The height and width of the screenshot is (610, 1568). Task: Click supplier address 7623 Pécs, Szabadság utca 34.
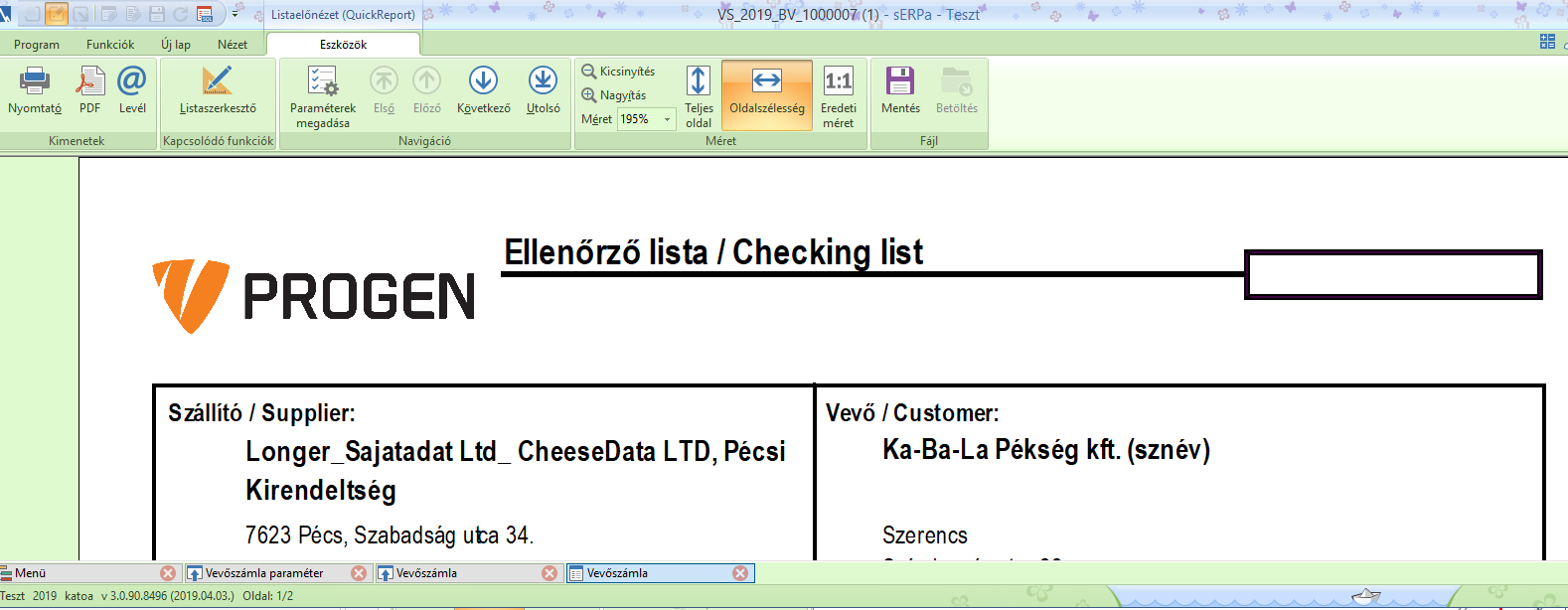point(390,535)
